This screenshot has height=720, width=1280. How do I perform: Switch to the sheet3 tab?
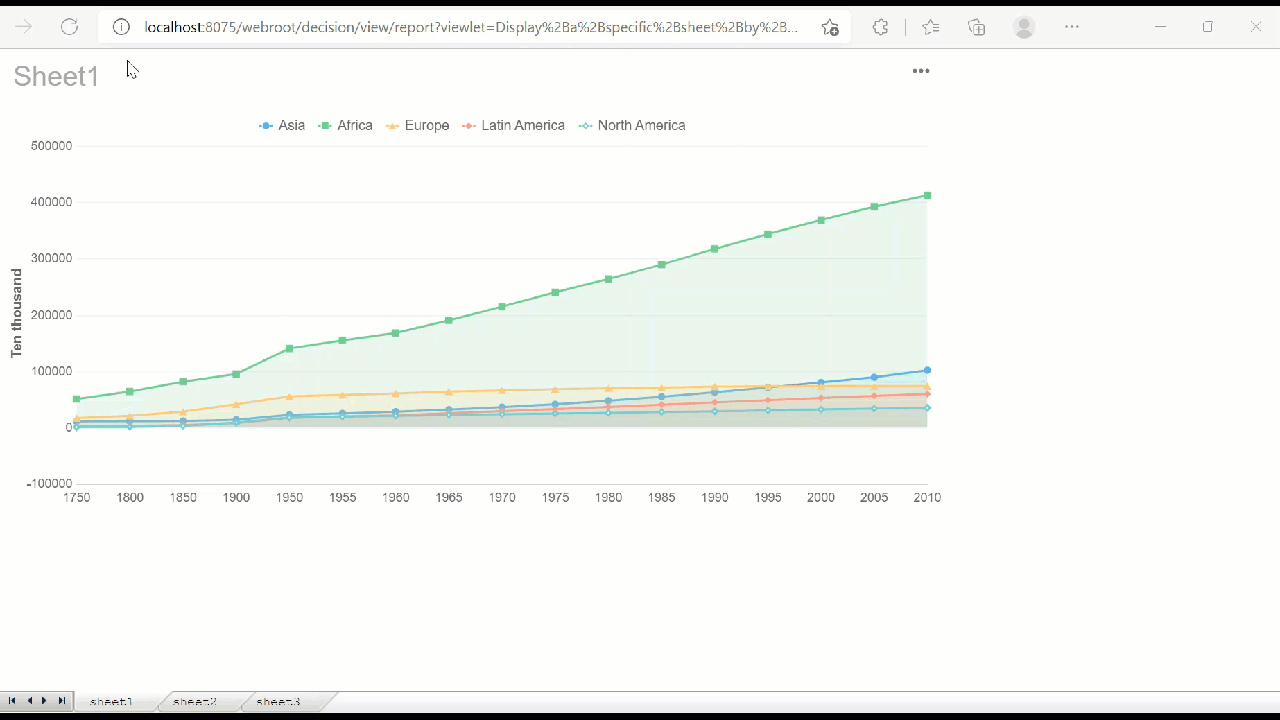point(278,702)
